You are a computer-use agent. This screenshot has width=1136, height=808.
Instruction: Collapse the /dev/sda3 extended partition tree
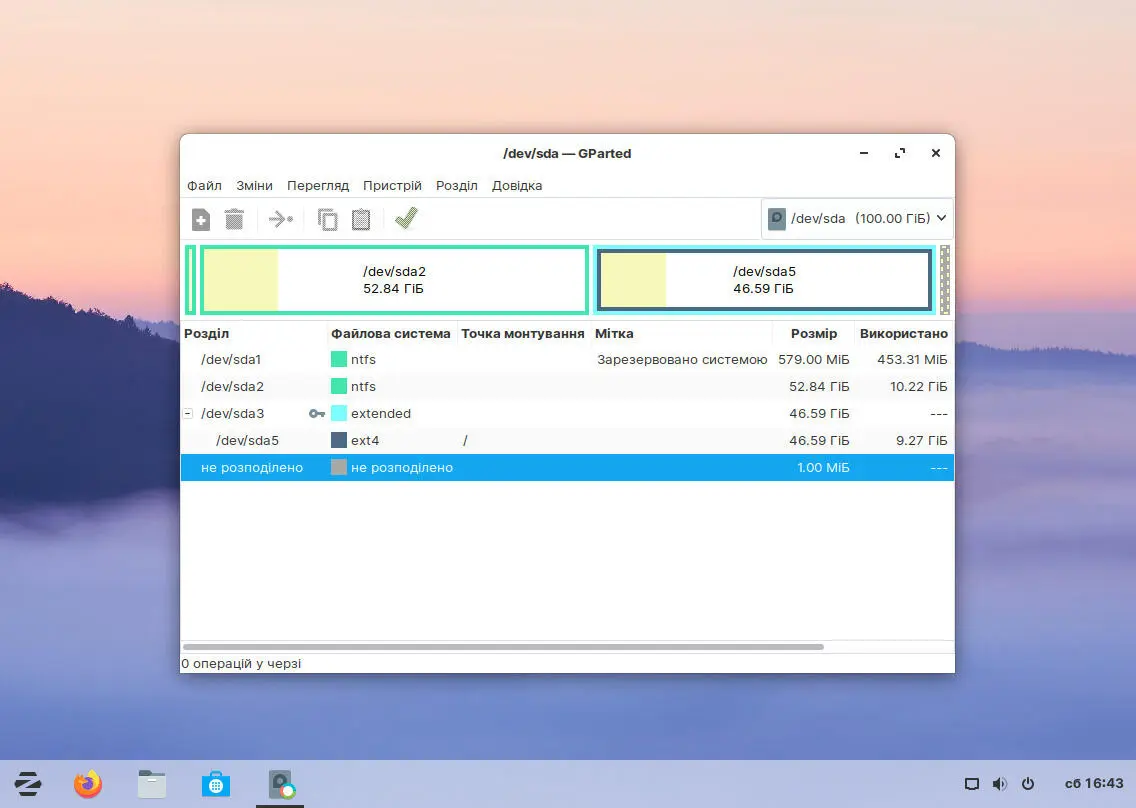click(188, 413)
